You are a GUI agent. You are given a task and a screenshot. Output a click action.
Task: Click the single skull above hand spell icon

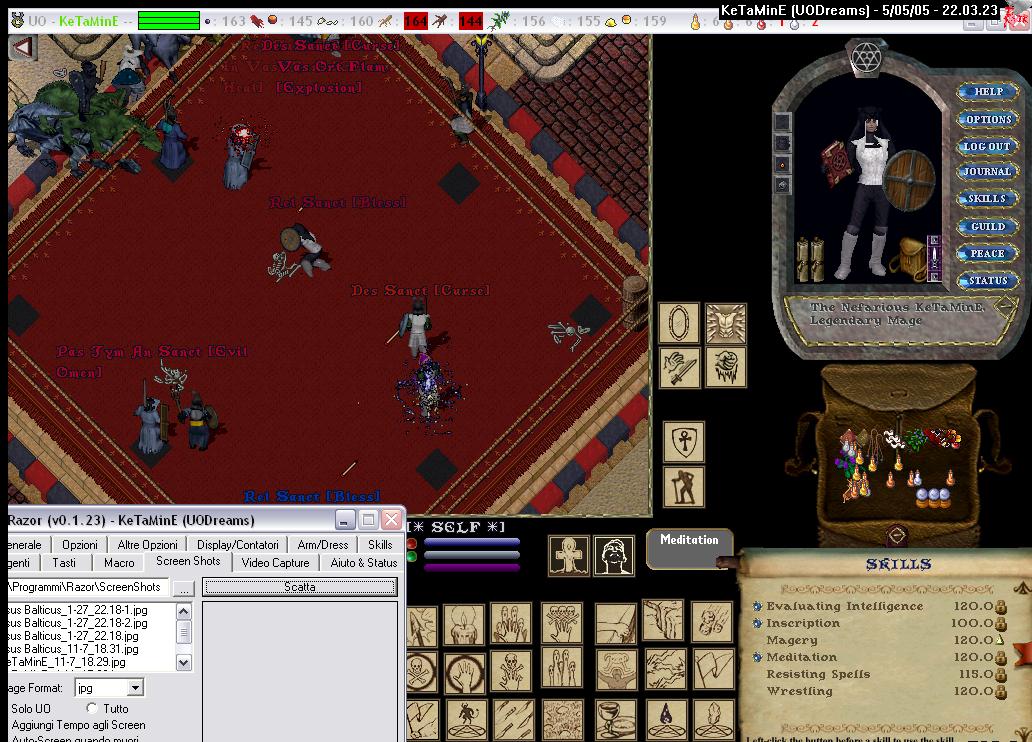(511, 671)
